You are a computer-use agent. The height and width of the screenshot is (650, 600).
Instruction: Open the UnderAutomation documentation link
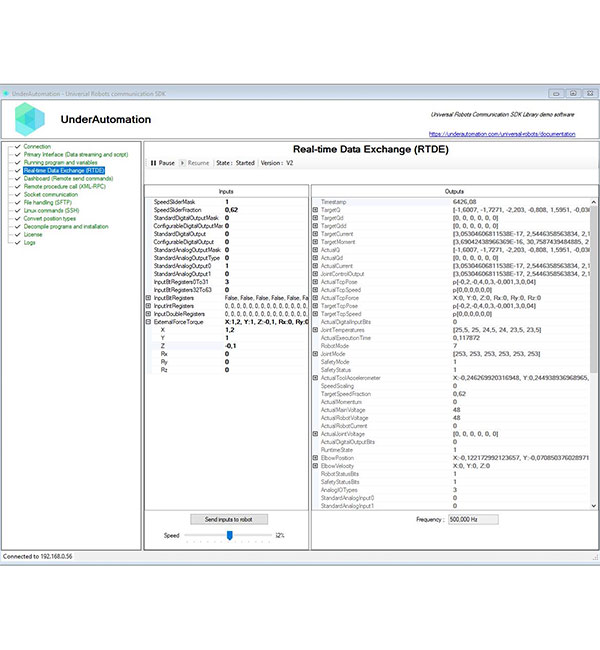pos(502,134)
